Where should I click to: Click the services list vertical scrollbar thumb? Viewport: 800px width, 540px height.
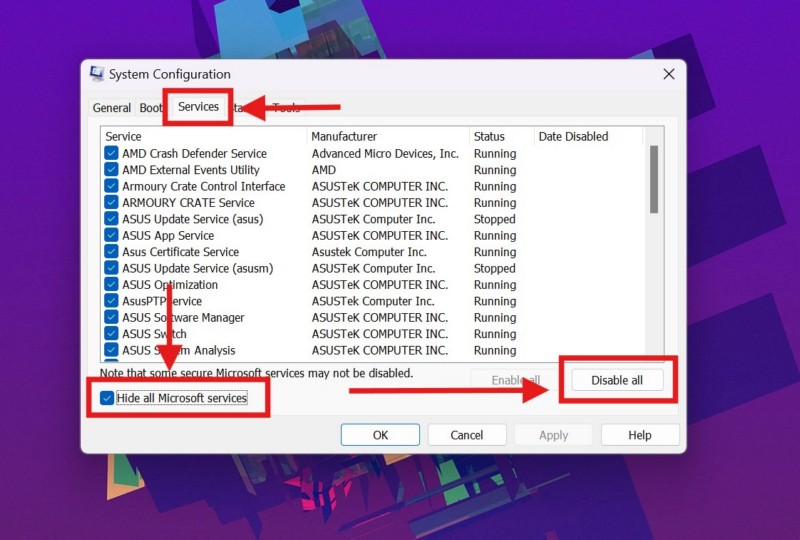[x=654, y=179]
